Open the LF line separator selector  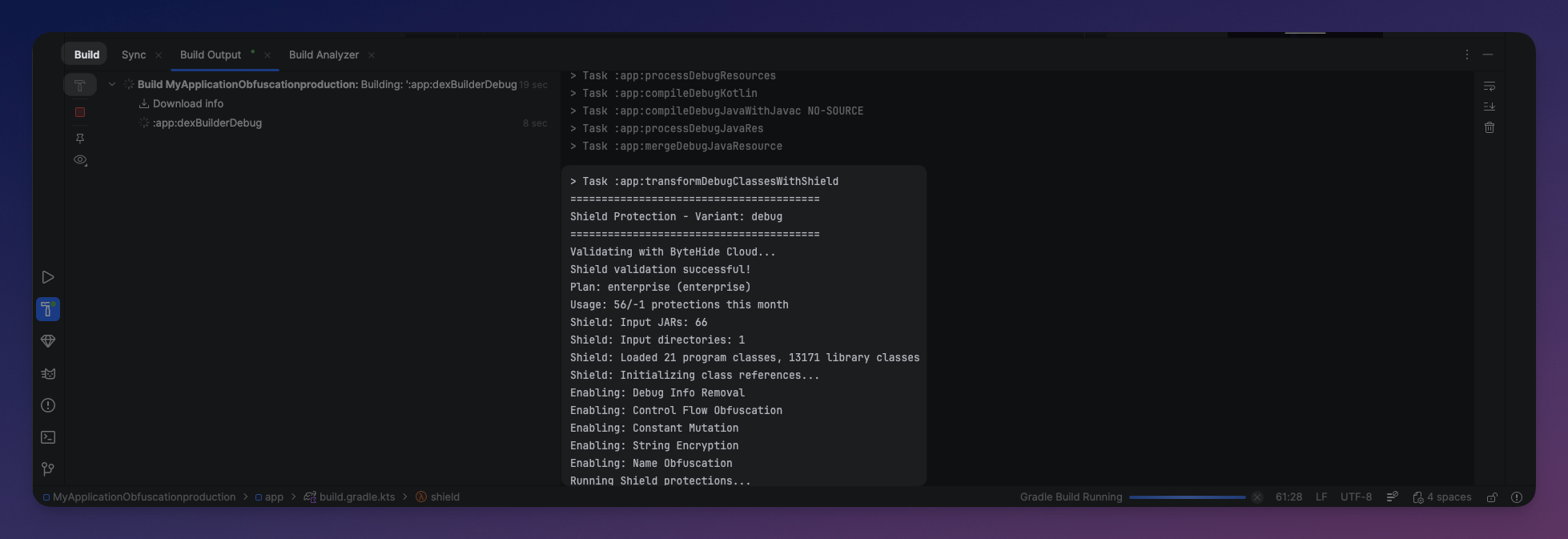point(1321,497)
